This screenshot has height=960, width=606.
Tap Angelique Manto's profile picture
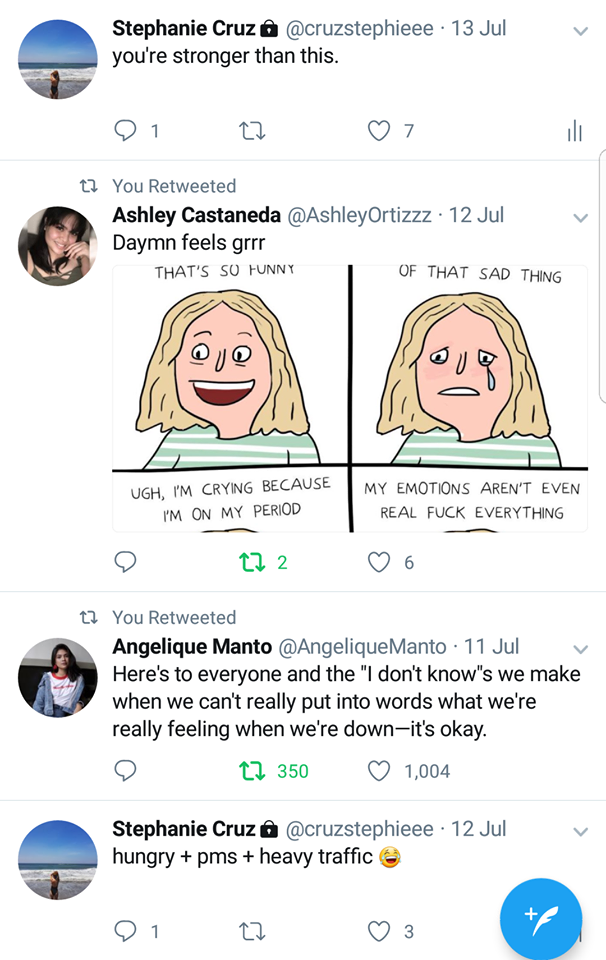pyautogui.click(x=58, y=677)
